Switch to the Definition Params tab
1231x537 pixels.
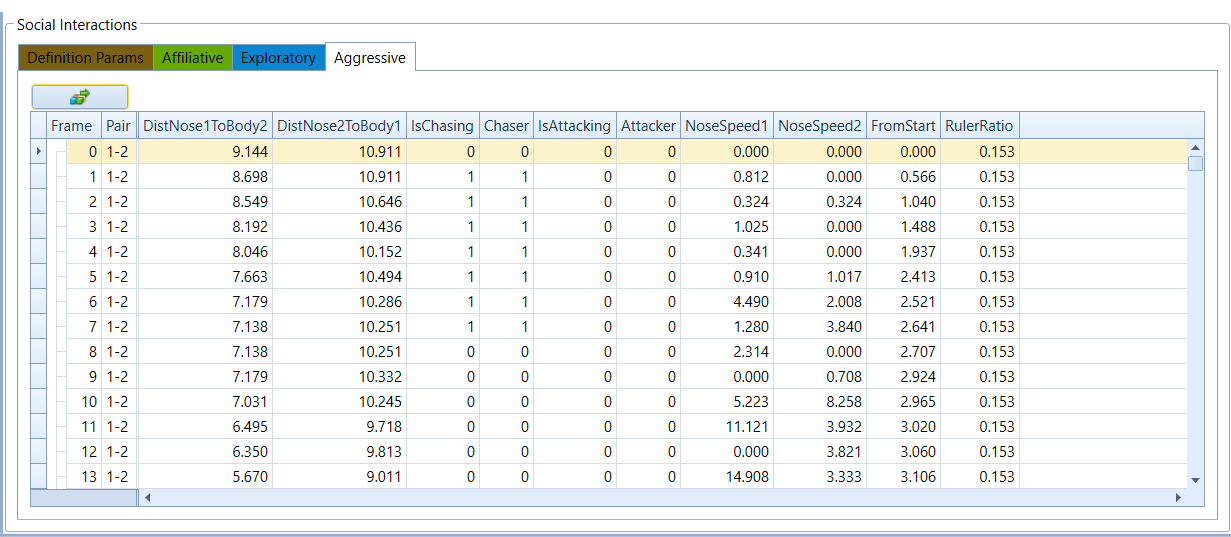tap(85, 58)
